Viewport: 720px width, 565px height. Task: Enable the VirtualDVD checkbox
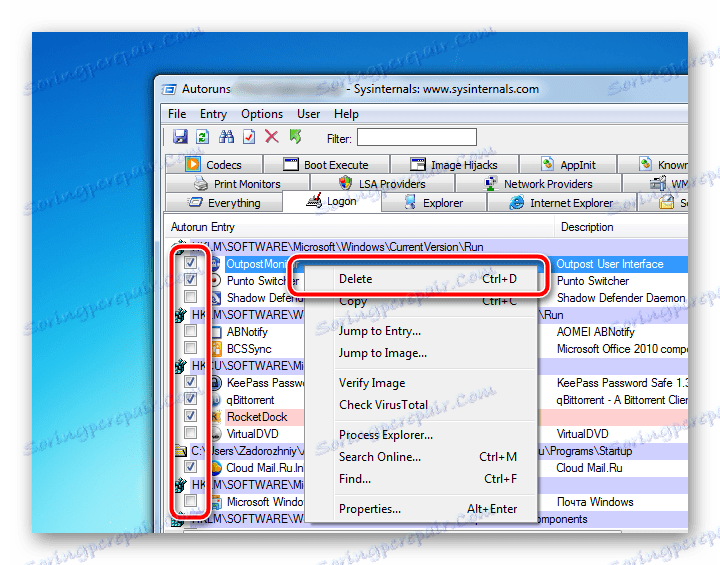tap(190, 433)
